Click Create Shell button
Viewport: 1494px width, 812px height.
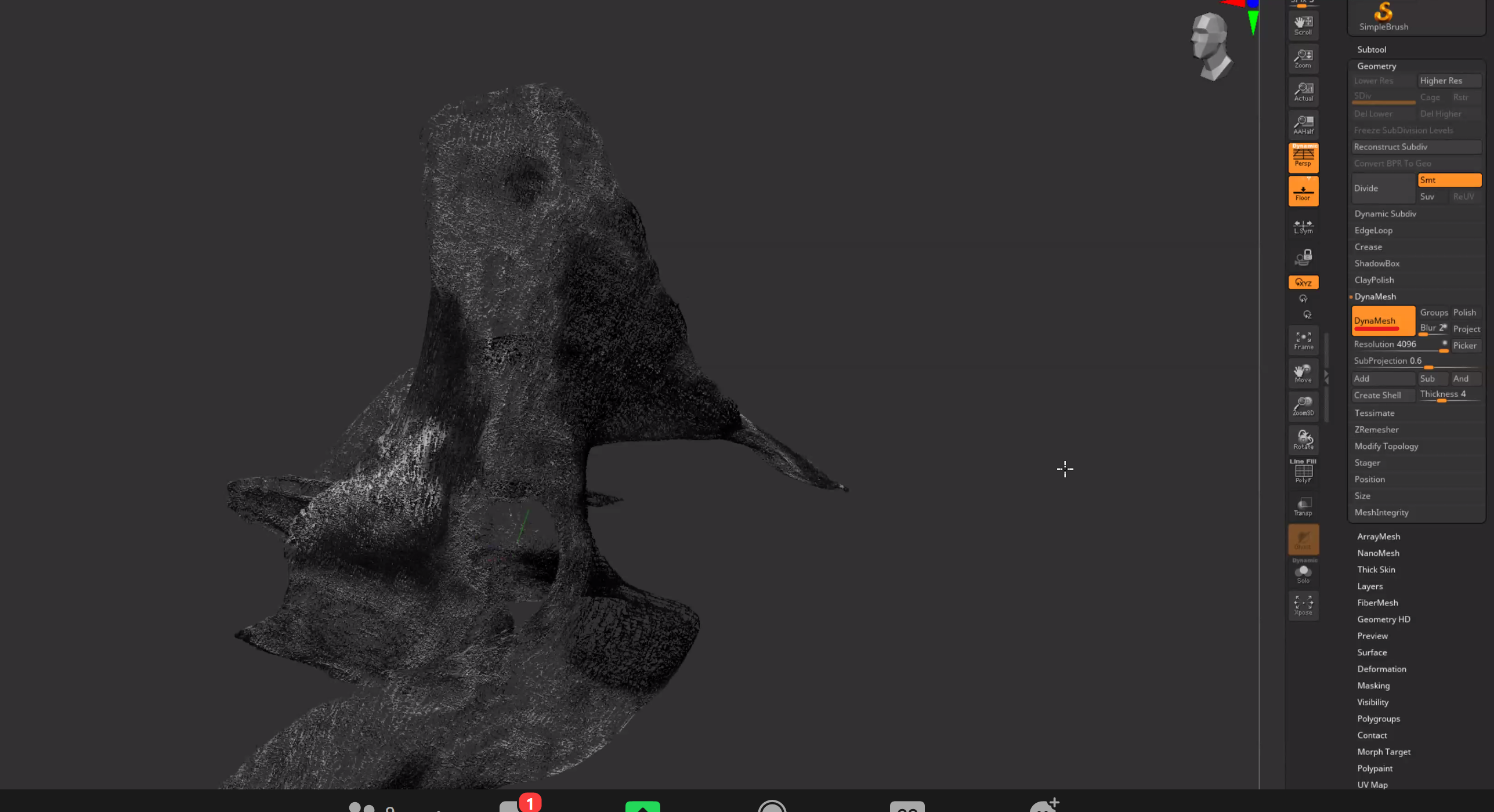(x=1383, y=395)
